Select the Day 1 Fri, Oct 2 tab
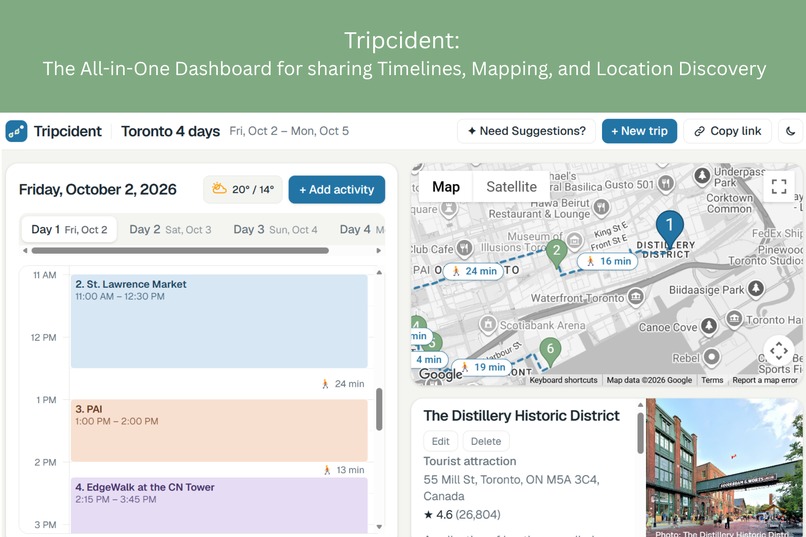The image size is (806, 537). click(x=69, y=229)
